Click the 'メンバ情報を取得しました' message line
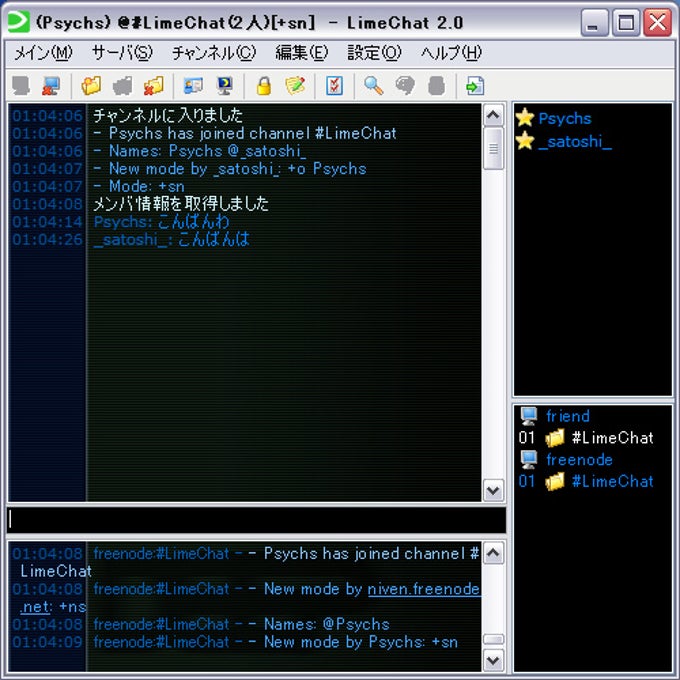The height and width of the screenshot is (680, 680). [181, 204]
